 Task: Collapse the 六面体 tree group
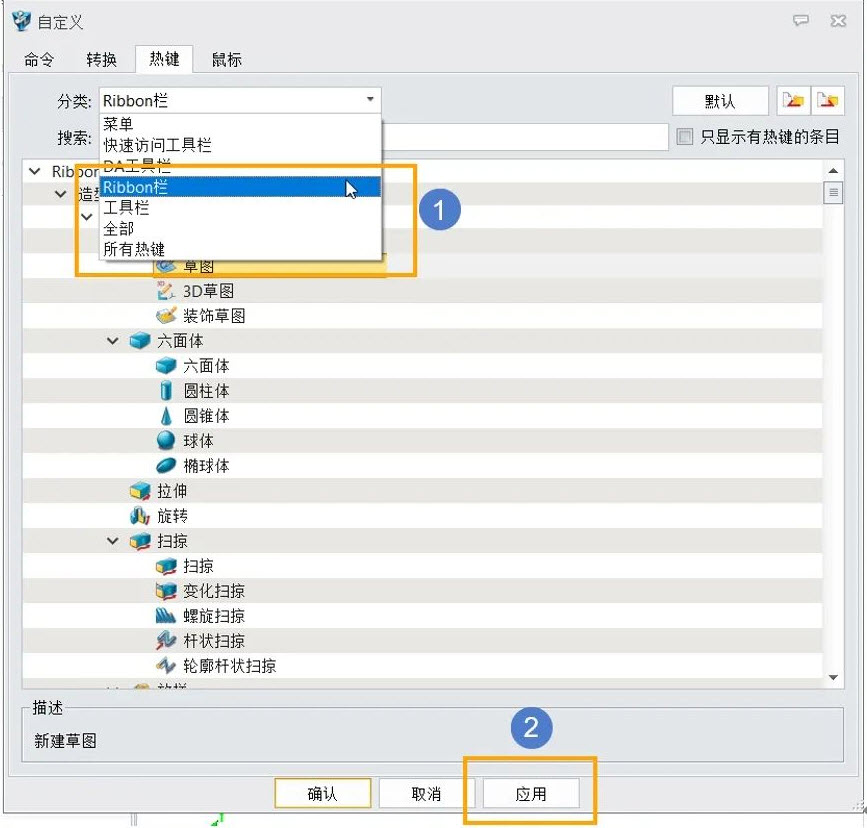tap(113, 341)
